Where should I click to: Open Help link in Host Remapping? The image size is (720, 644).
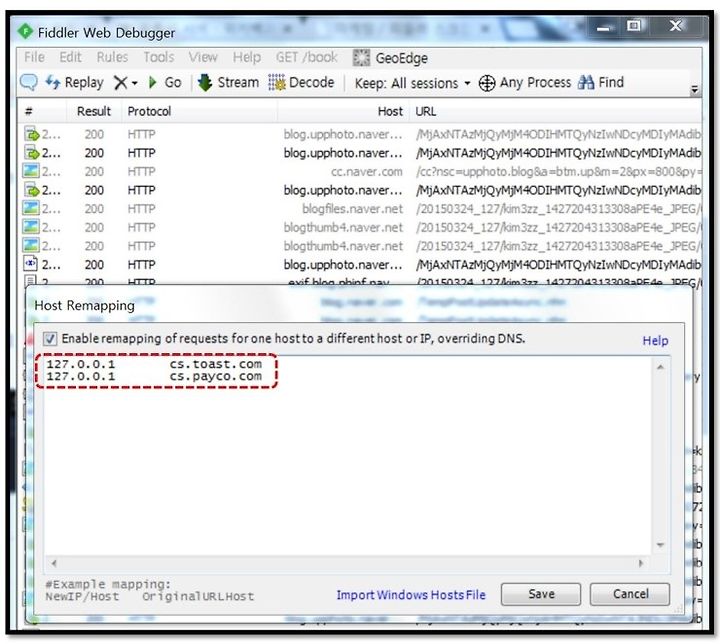pos(655,340)
